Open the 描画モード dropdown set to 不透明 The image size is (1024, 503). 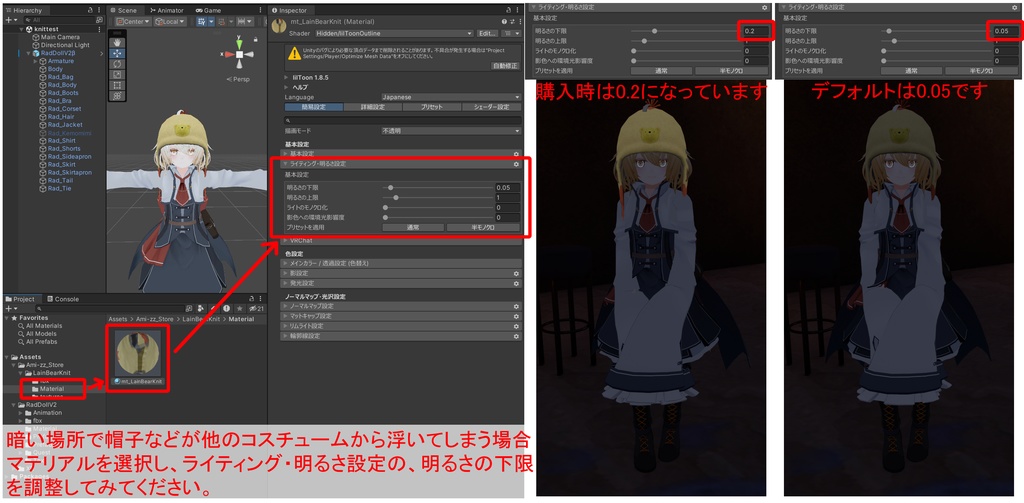click(451, 131)
